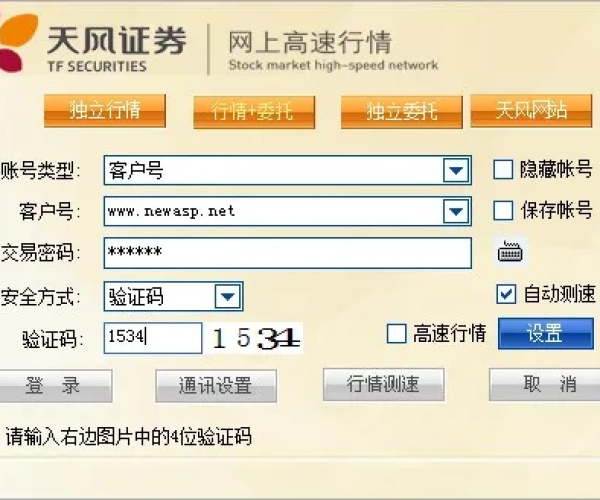Uncheck the 自动测速 checkbox

506,294
